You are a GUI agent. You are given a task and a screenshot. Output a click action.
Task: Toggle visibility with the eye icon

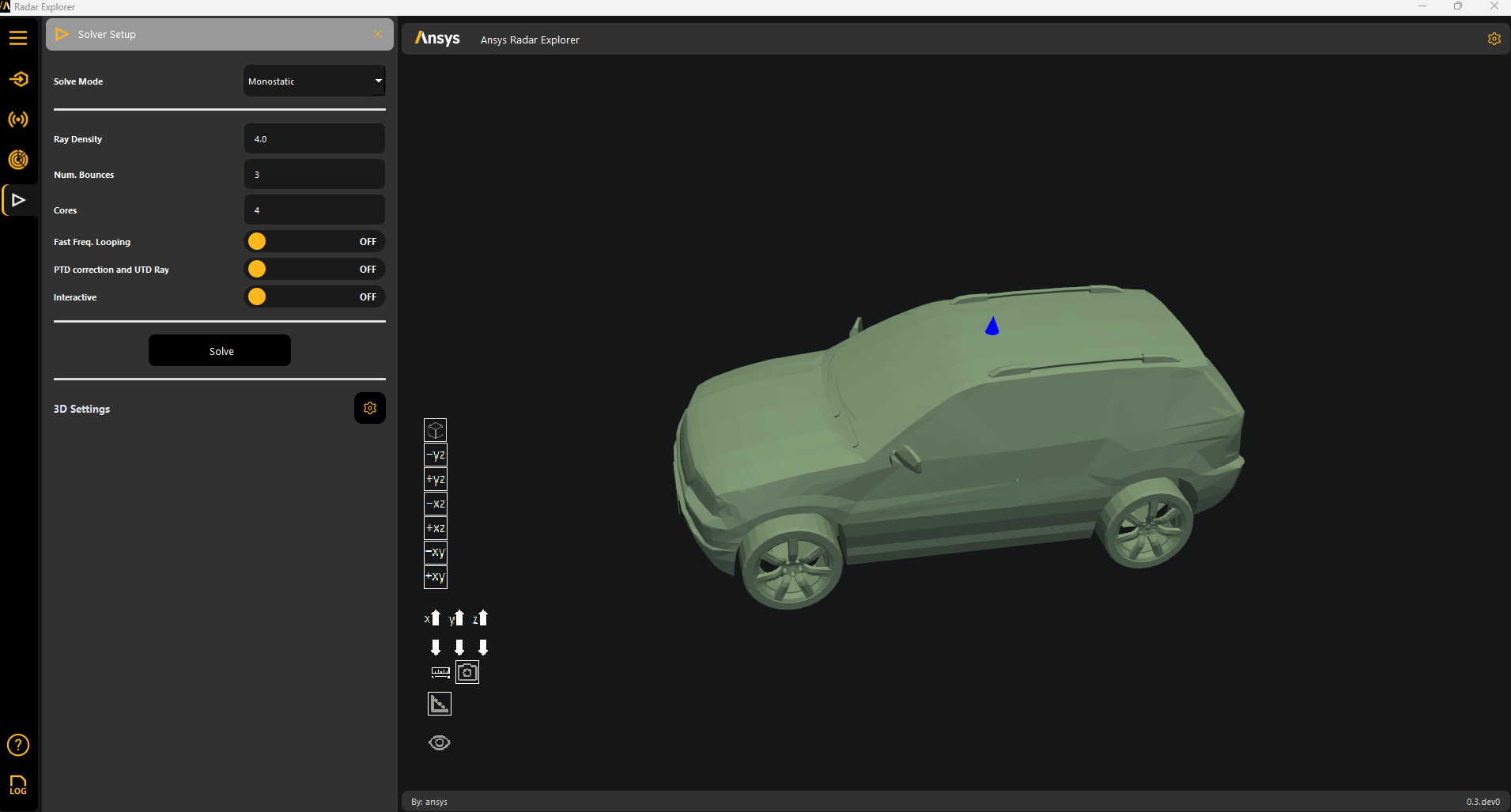440,742
